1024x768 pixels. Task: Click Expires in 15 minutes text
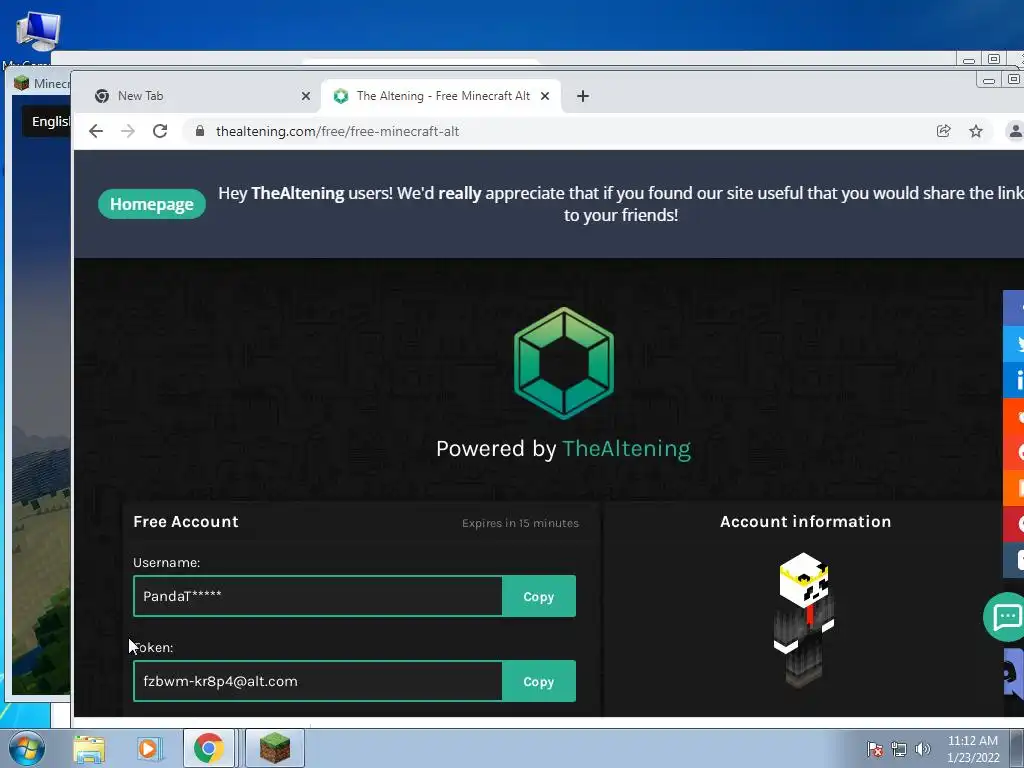[520, 523]
